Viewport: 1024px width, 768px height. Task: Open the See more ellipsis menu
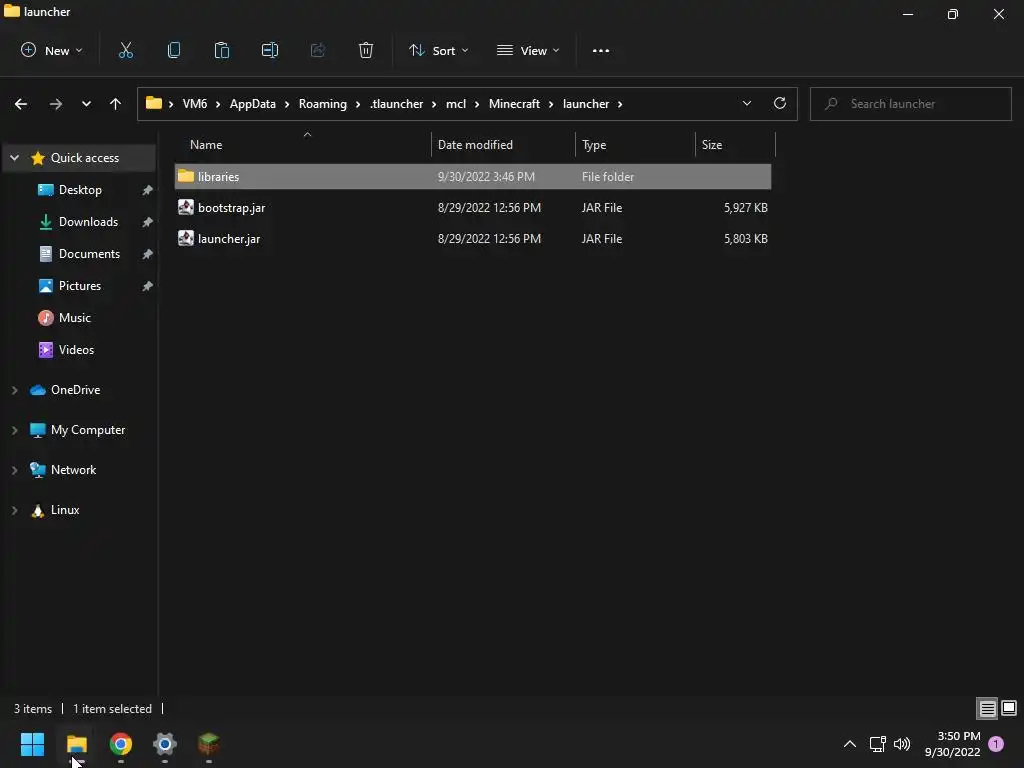[x=601, y=50]
